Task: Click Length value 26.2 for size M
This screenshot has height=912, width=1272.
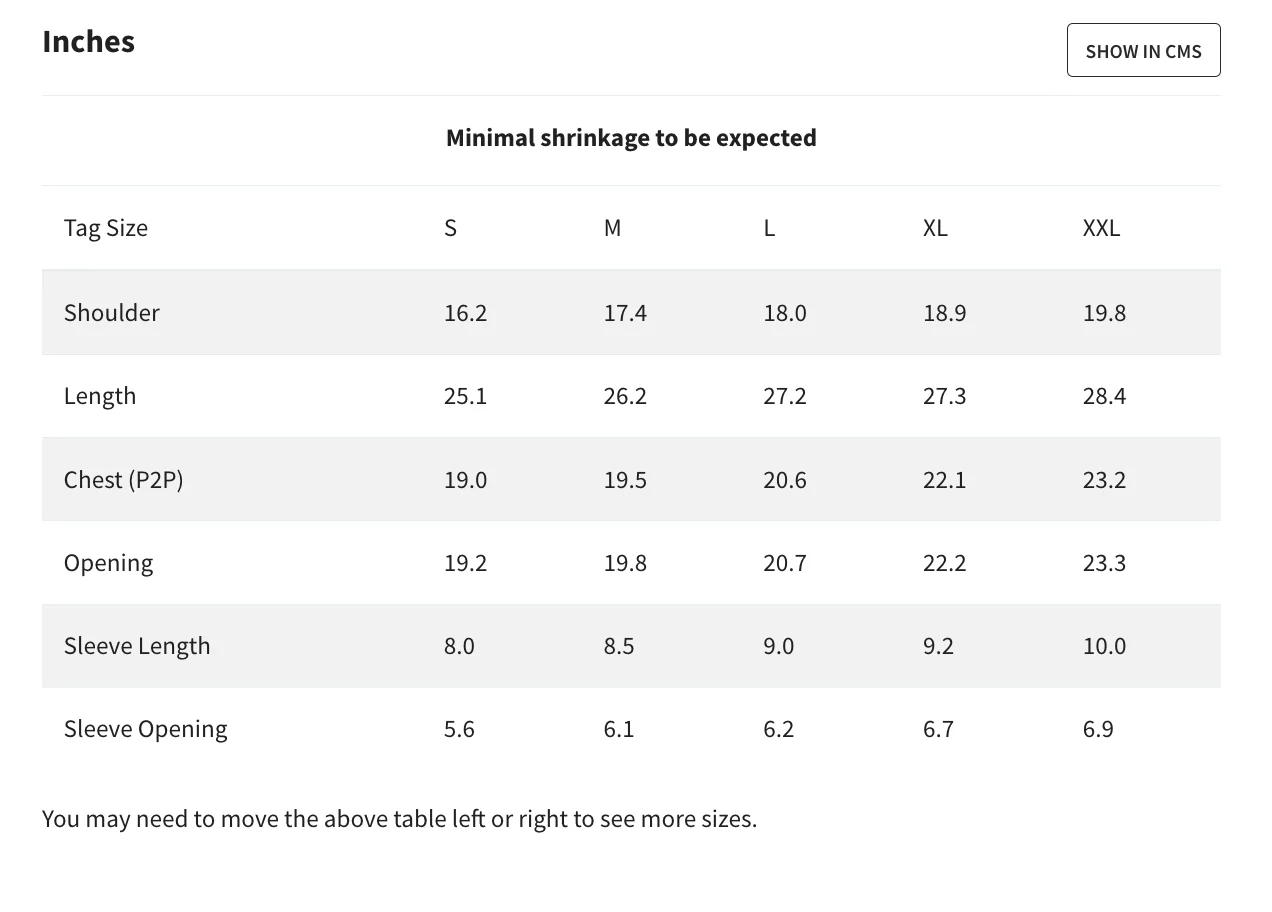Action: 625,396
